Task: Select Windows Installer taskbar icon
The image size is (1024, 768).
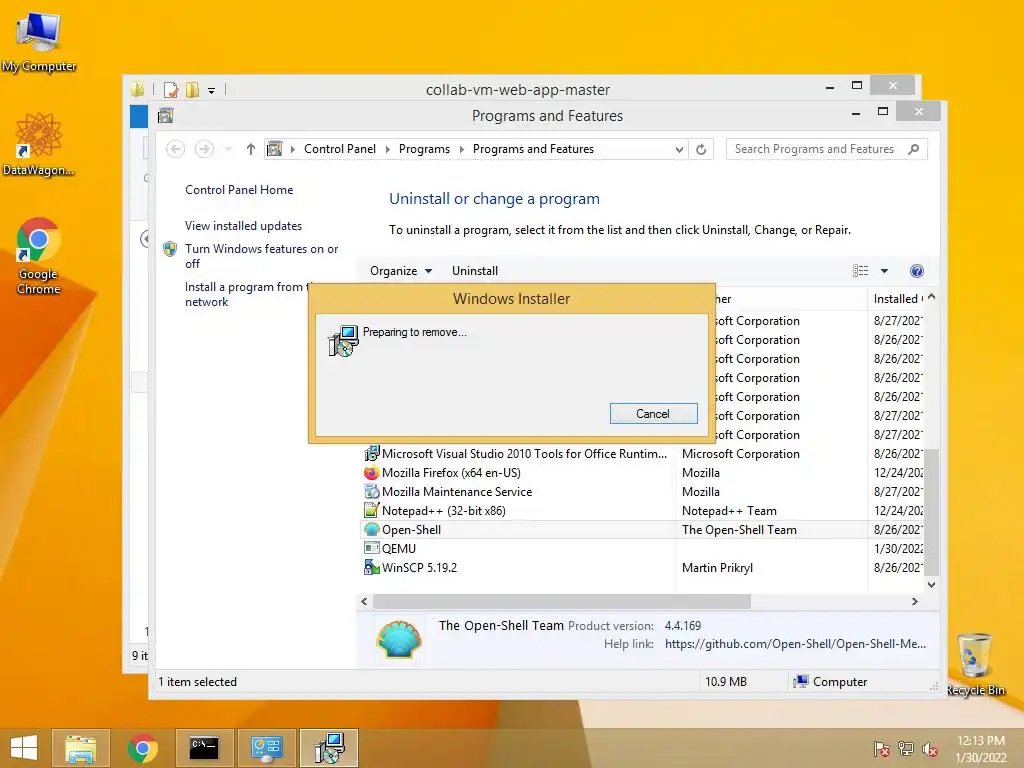Action: (x=329, y=748)
